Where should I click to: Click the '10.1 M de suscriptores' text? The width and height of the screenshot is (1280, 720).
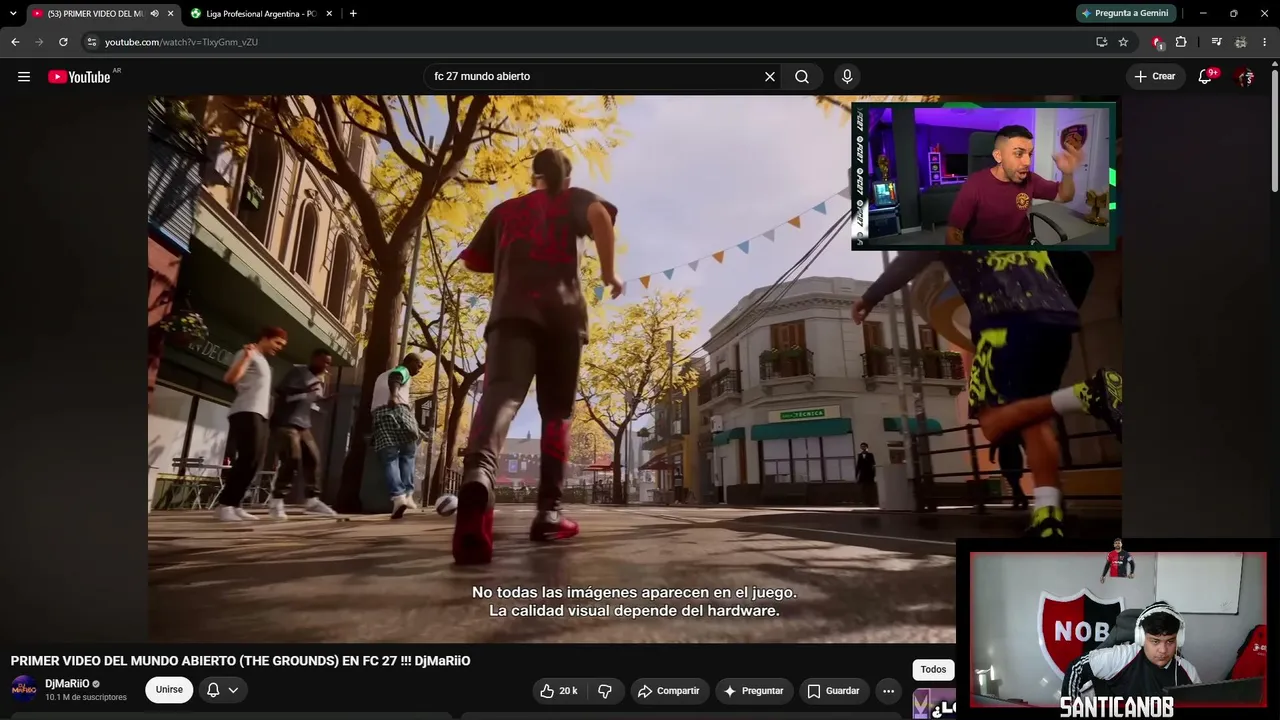pyautogui.click(x=86, y=697)
